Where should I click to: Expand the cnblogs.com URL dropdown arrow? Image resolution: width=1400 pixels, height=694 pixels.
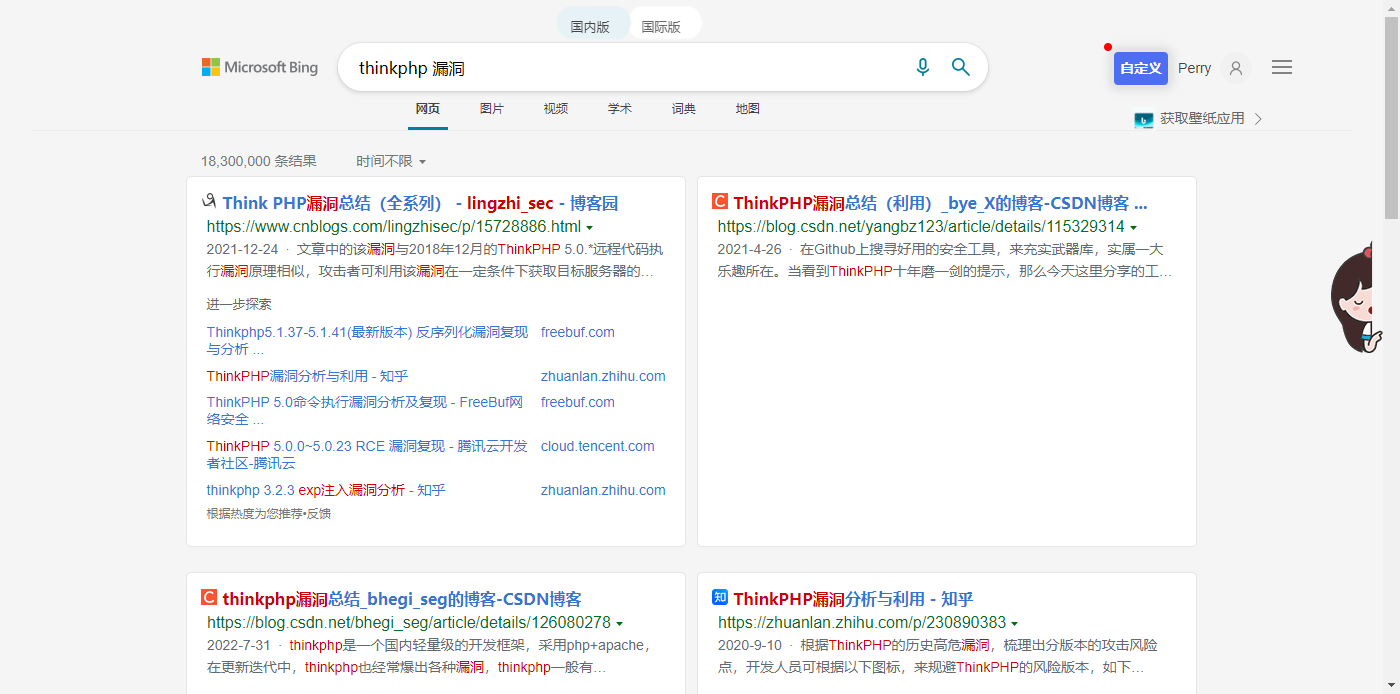point(589,228)
